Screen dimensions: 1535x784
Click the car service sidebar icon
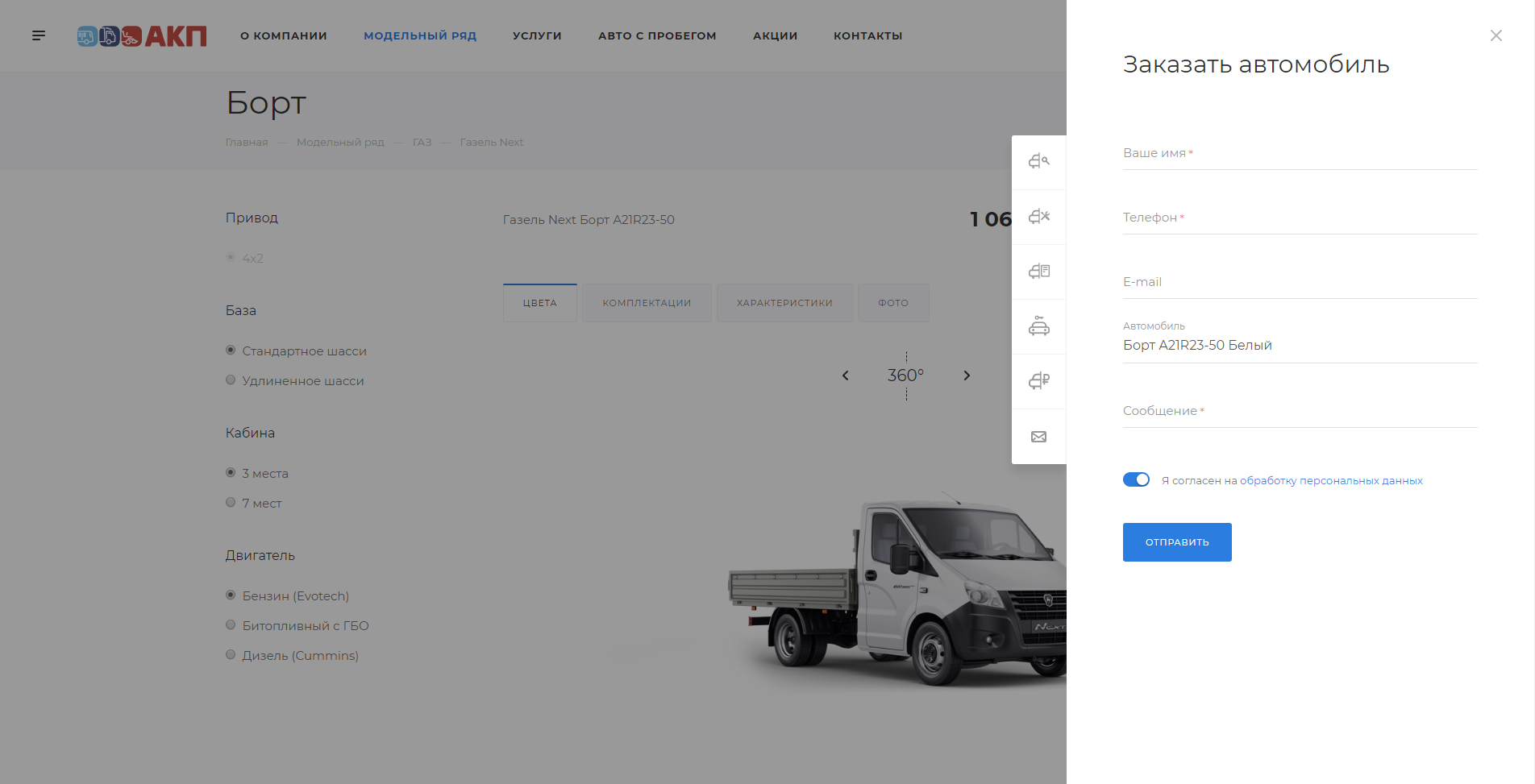tap(1039, 326)
